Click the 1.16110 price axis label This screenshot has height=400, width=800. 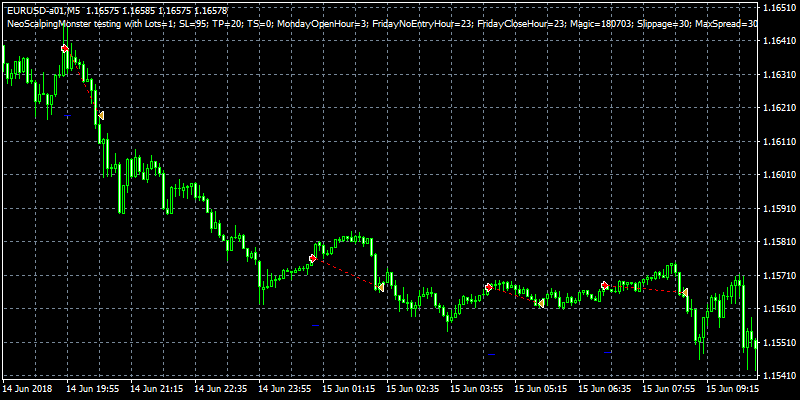(778, 141)
